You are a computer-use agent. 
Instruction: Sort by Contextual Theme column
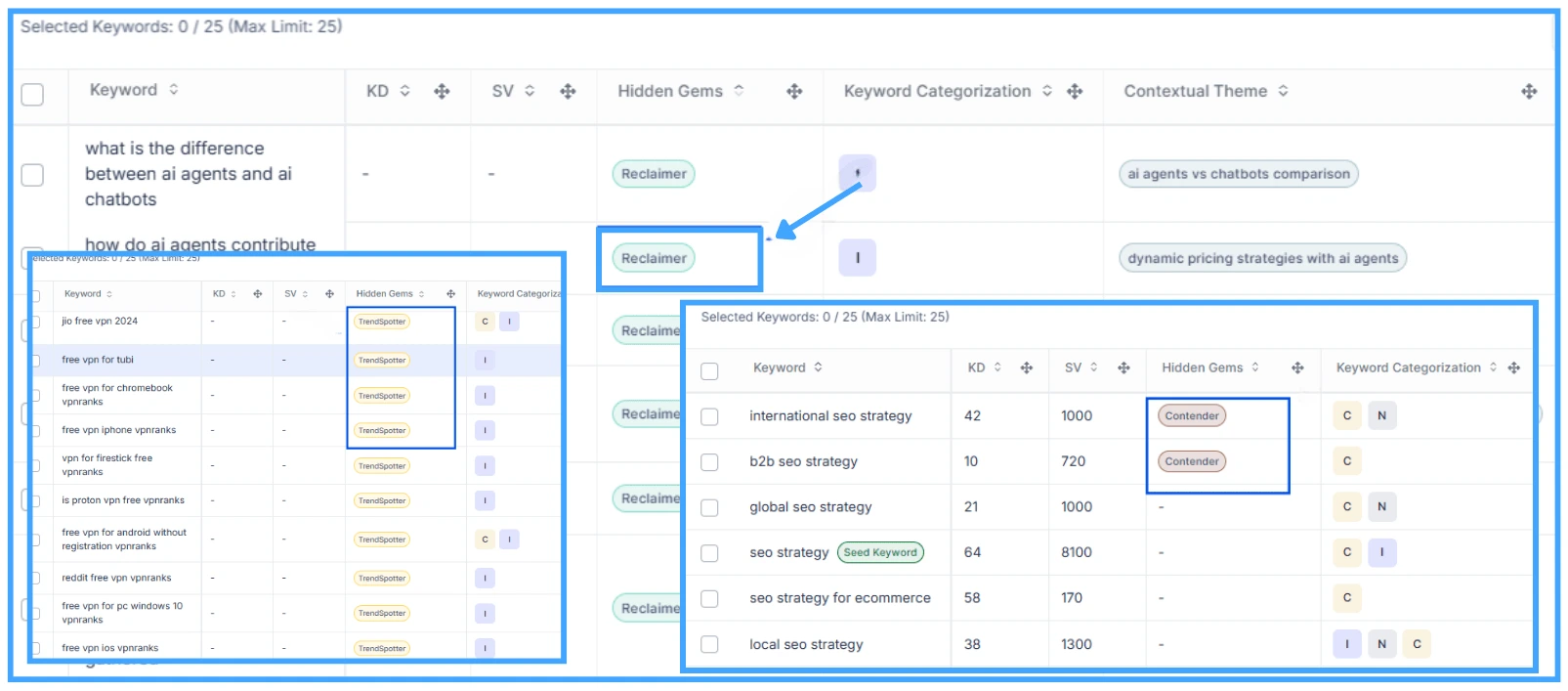point(1283,91)
